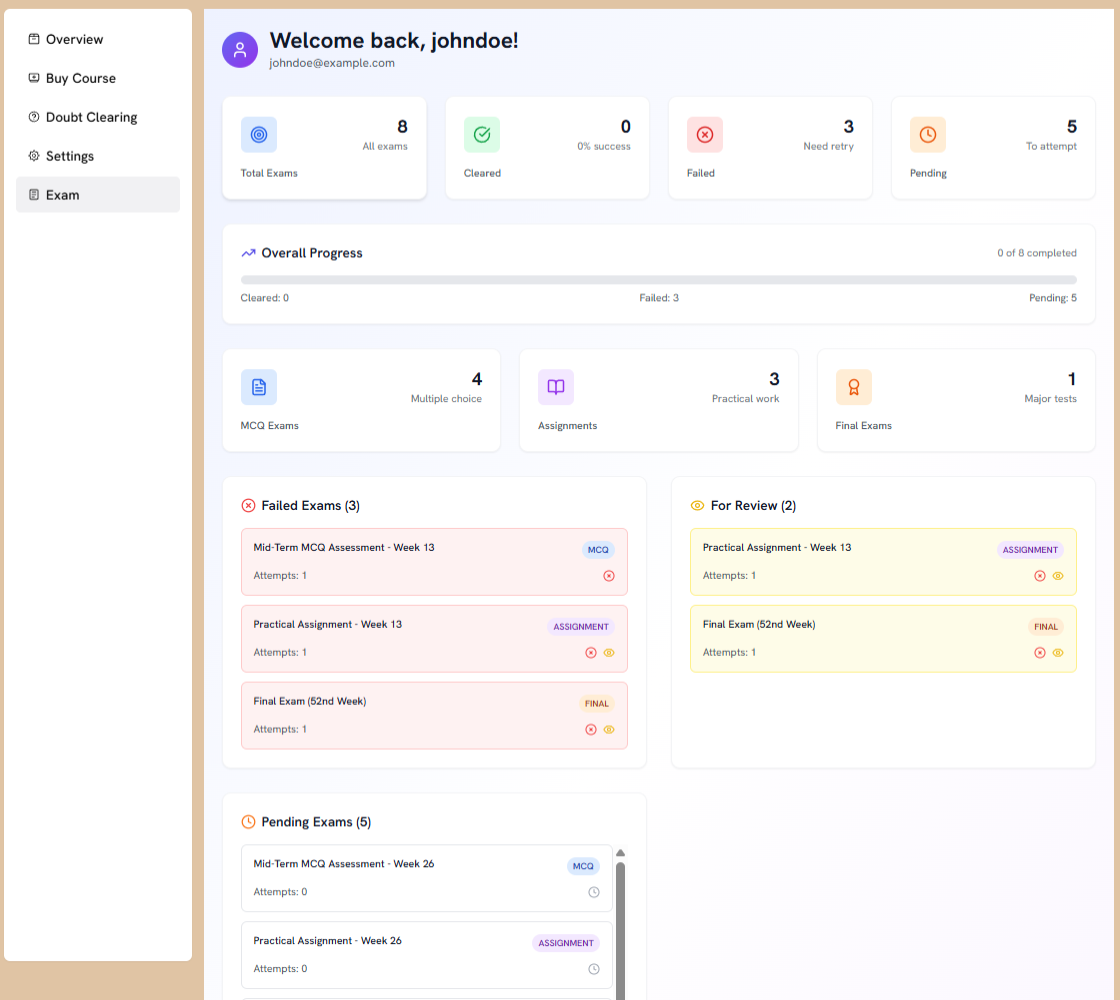The height and width of the screenshot is (1000, 1120).
Task: Click clock icon on Practical Assignment Week 26
Action: pyautogui.click(x=594, y=969)
